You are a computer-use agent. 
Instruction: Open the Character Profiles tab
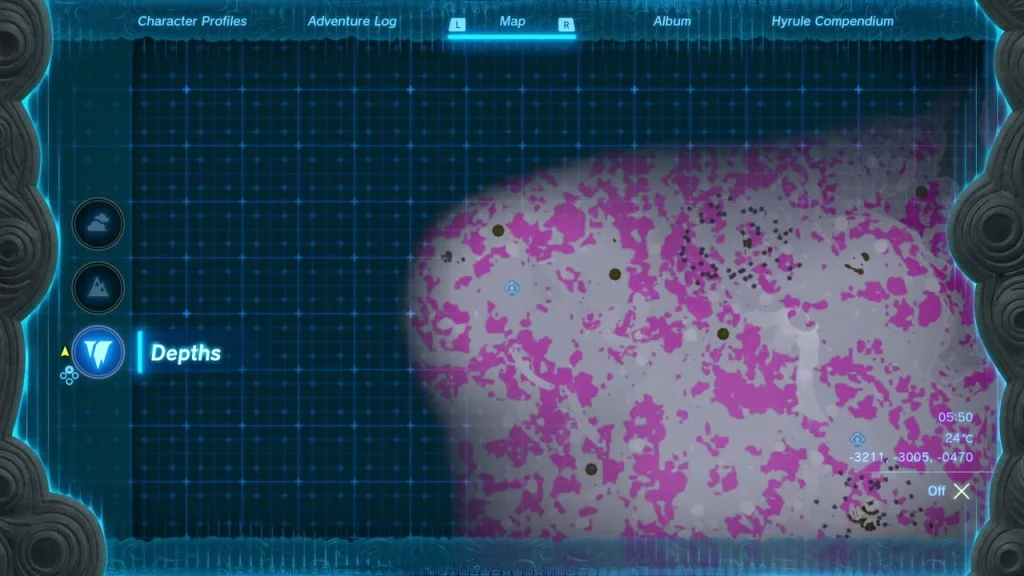click(x=192, y=21)
